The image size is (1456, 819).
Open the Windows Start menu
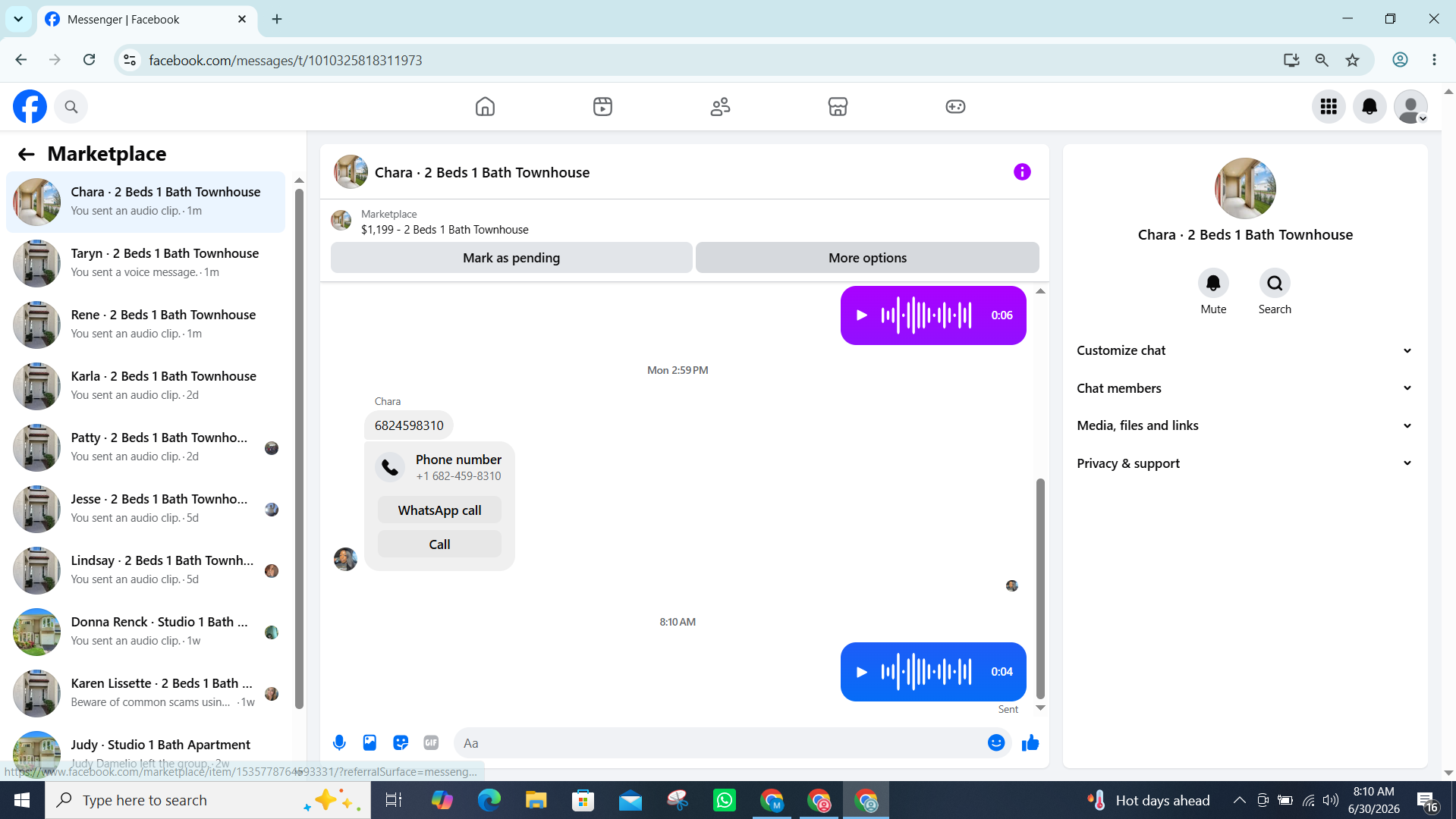(22, 800)
